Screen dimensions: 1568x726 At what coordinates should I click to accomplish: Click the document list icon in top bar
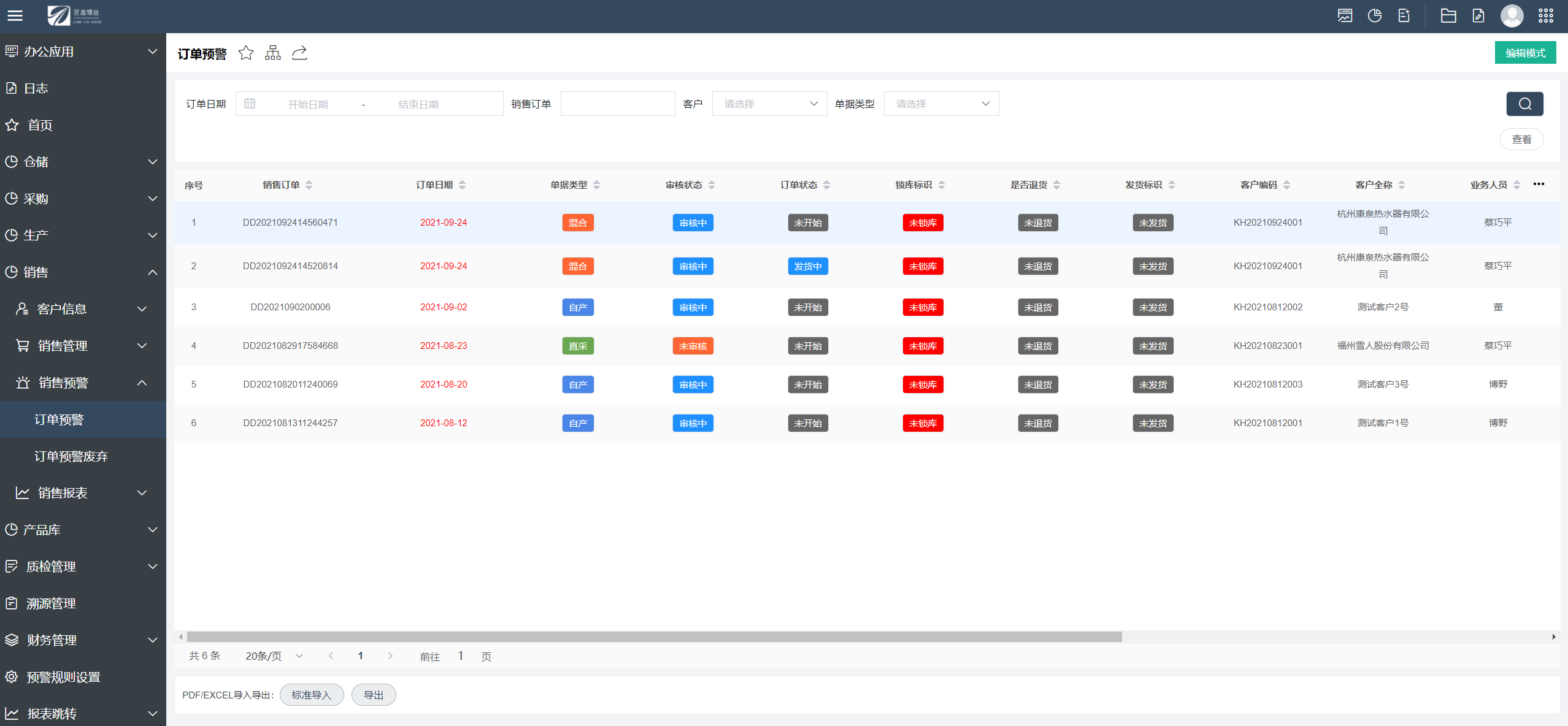[x=1404, y=16]
